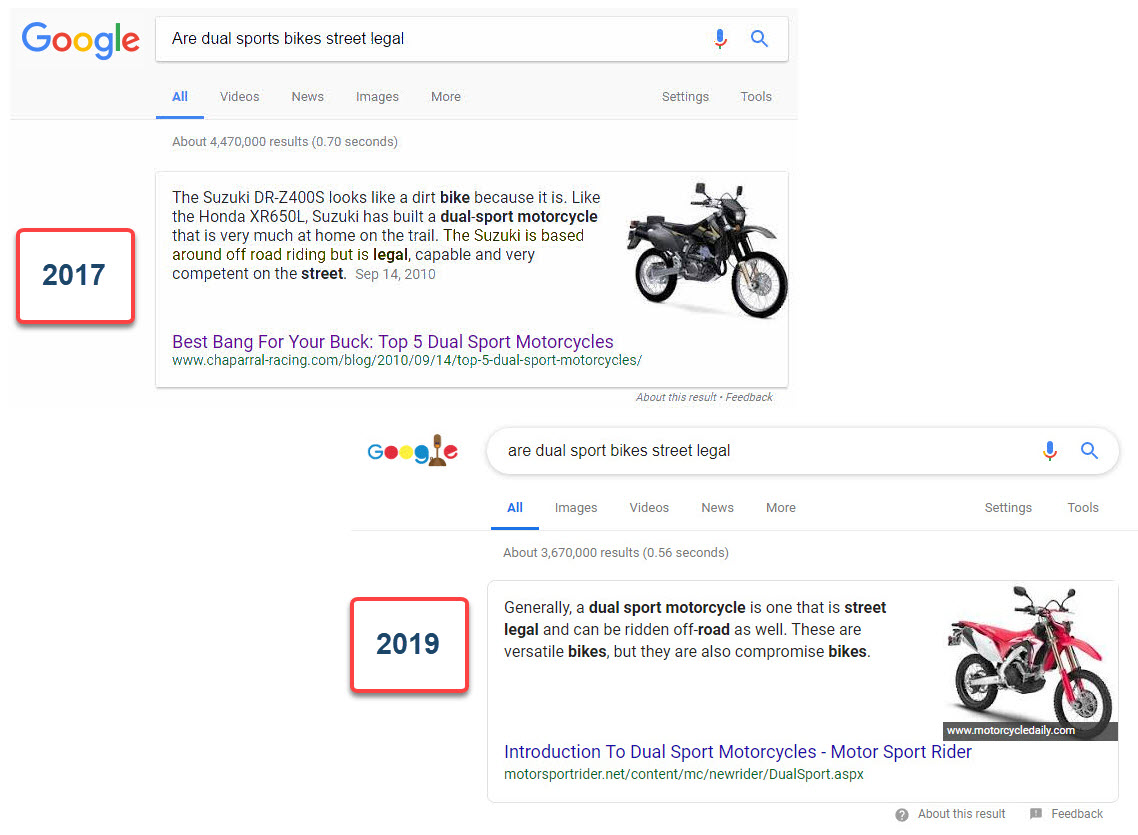
Task: Open Introduction To Dual Sport Motorcycles link
Action: (738, 752)
